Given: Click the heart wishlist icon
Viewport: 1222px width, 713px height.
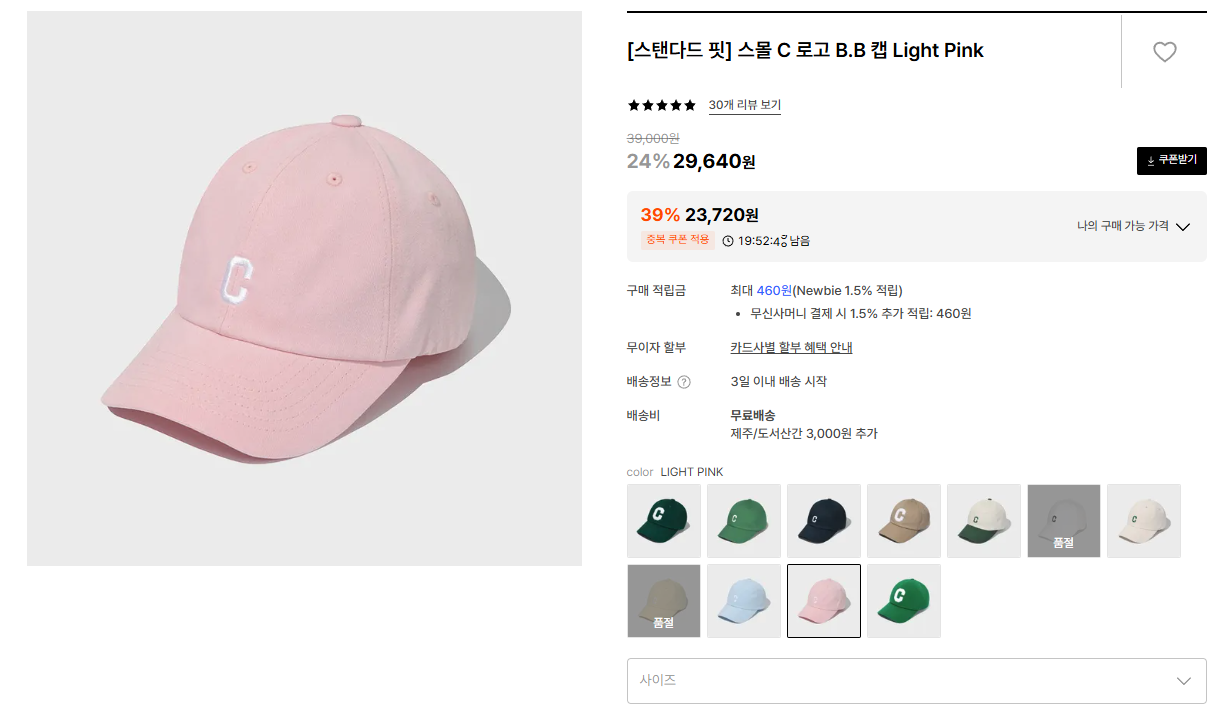Looking at the screenshot, I should point(1164,52).
